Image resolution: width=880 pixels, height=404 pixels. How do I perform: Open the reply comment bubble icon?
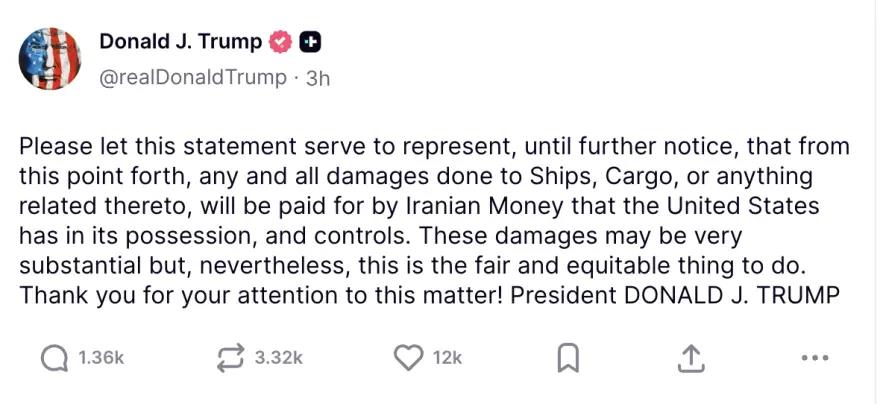[56, 357]
